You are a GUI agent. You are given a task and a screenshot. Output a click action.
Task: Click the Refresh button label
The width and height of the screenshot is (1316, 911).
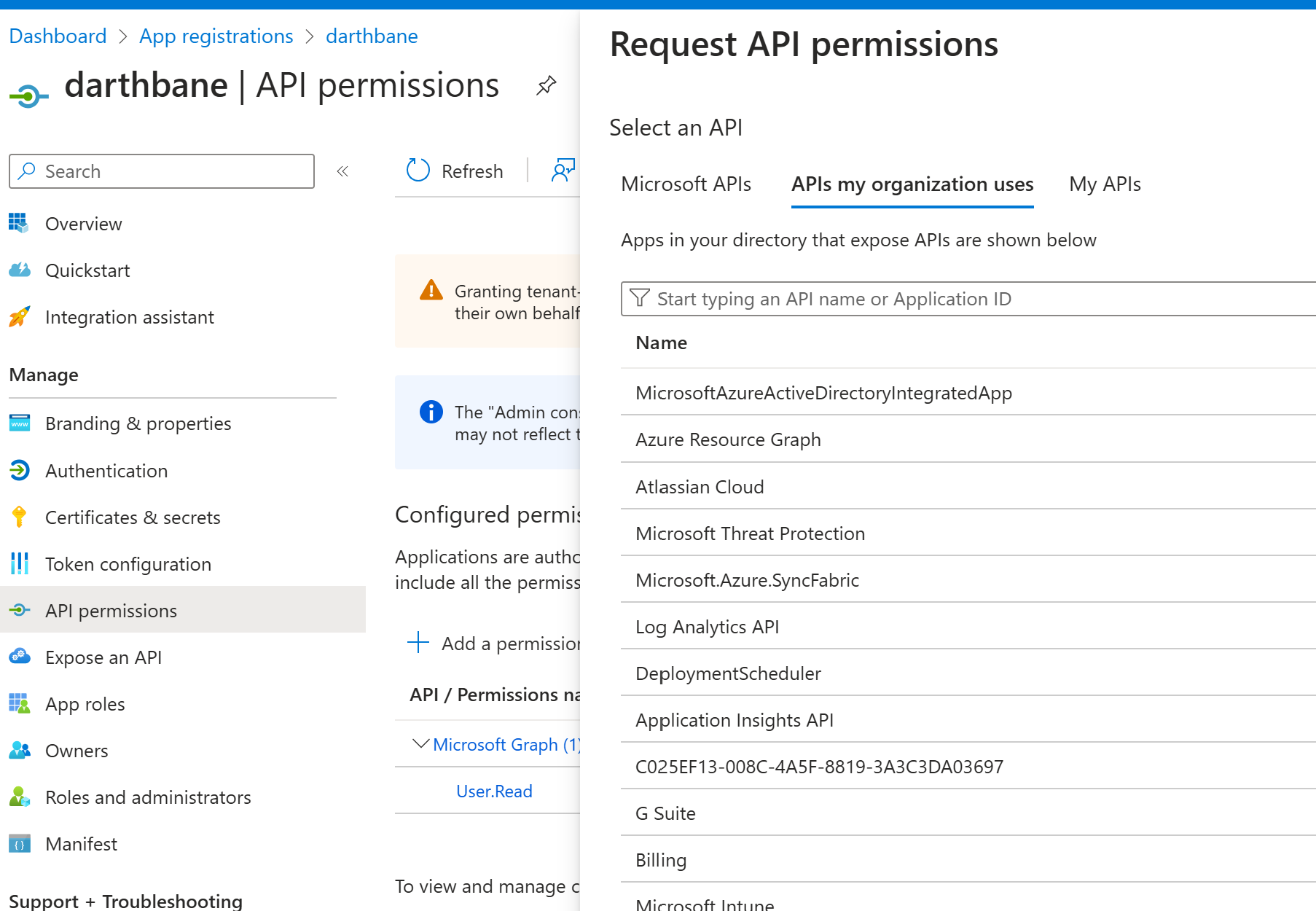point(472,171)
